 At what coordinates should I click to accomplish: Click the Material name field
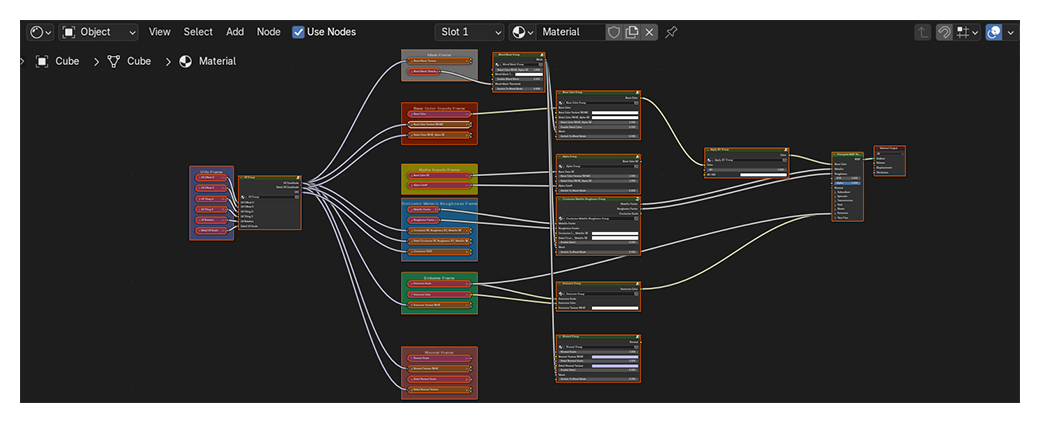pyautogui.click(x=570, y=32)
